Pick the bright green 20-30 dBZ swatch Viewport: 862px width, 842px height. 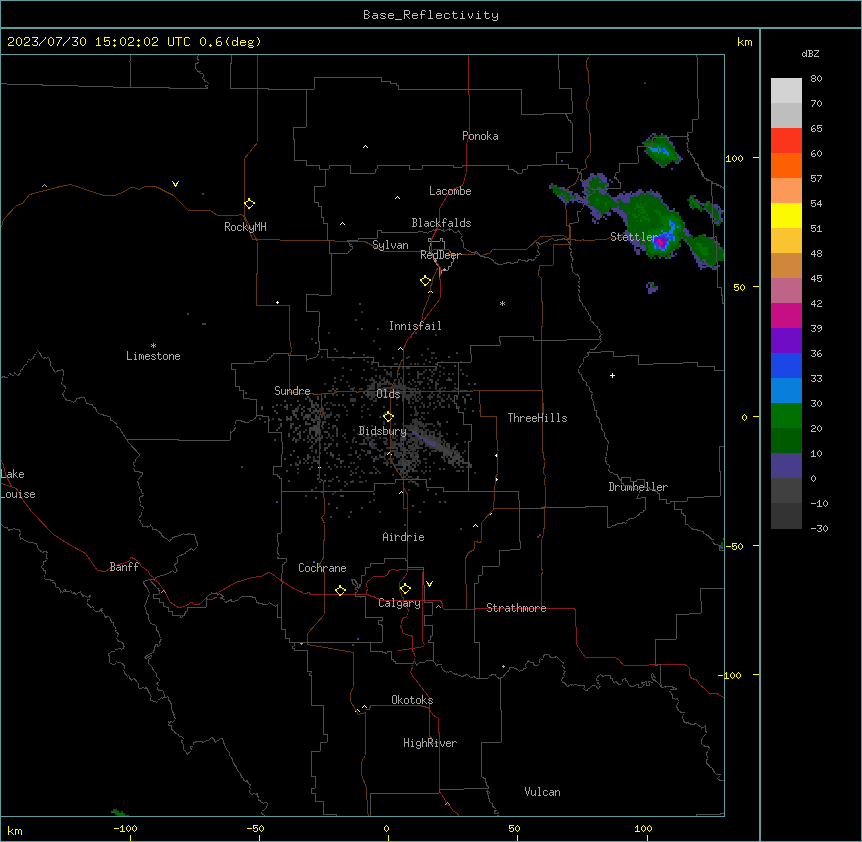coord(786,416)
